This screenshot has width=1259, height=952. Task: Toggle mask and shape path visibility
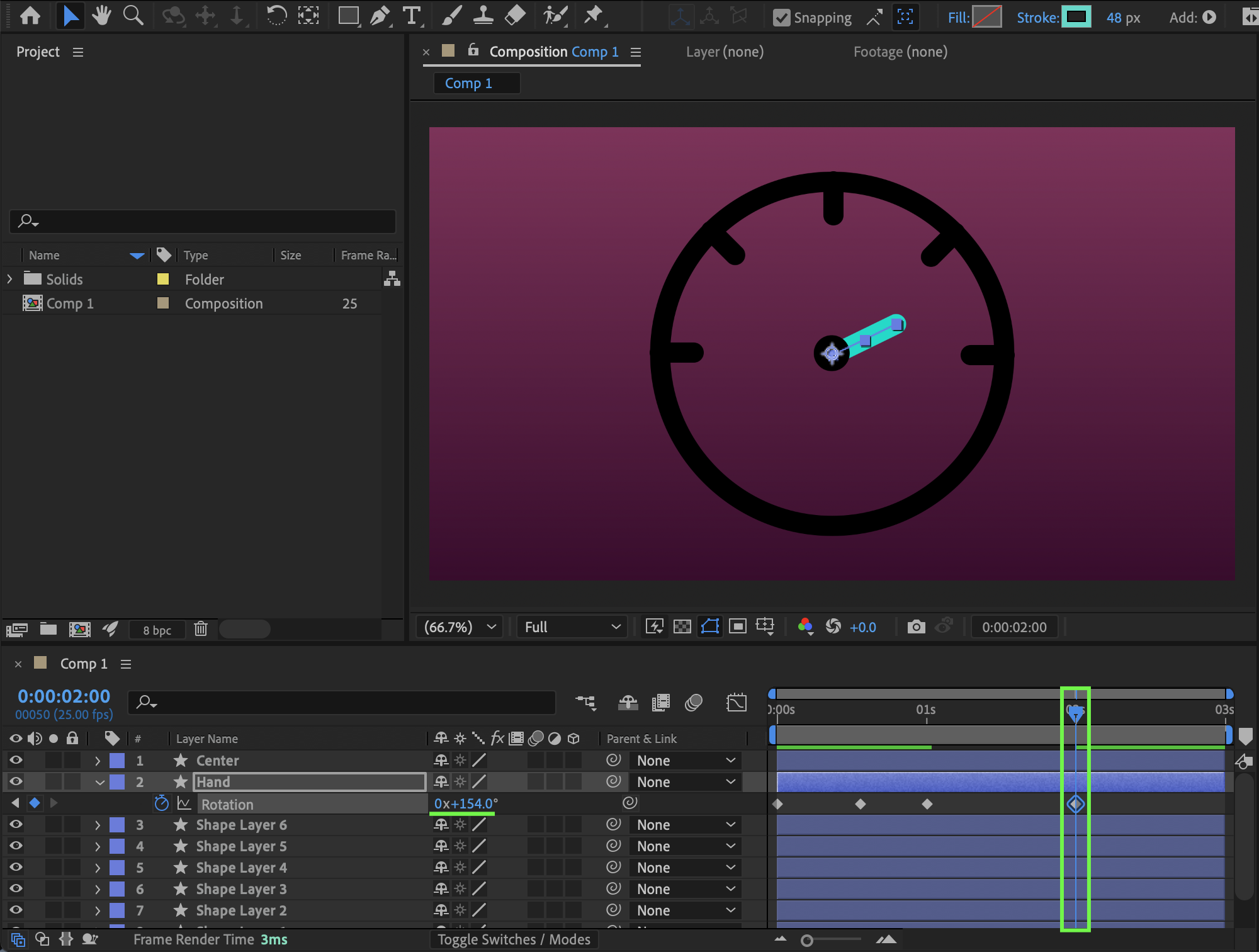click(709, 626)
